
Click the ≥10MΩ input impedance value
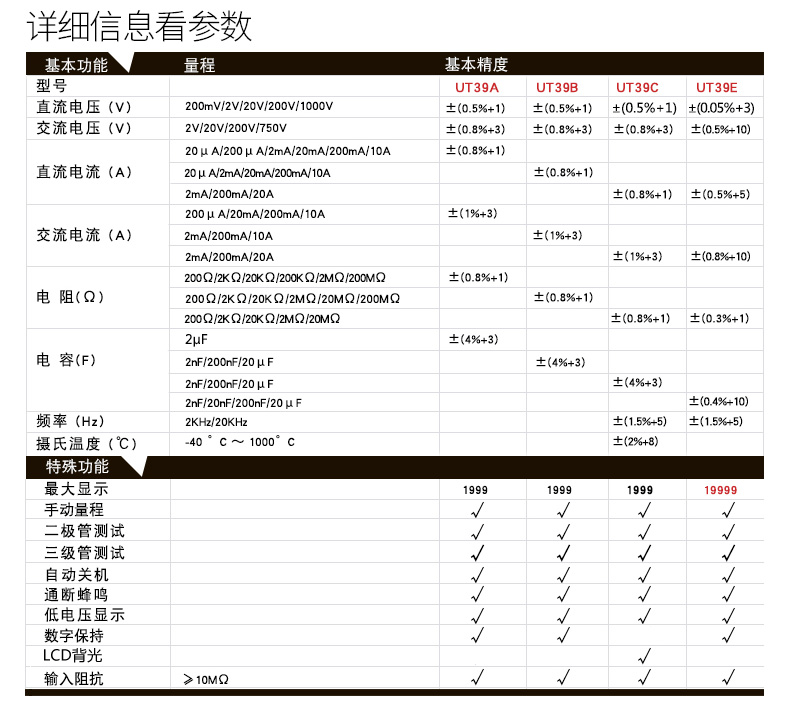207,680
